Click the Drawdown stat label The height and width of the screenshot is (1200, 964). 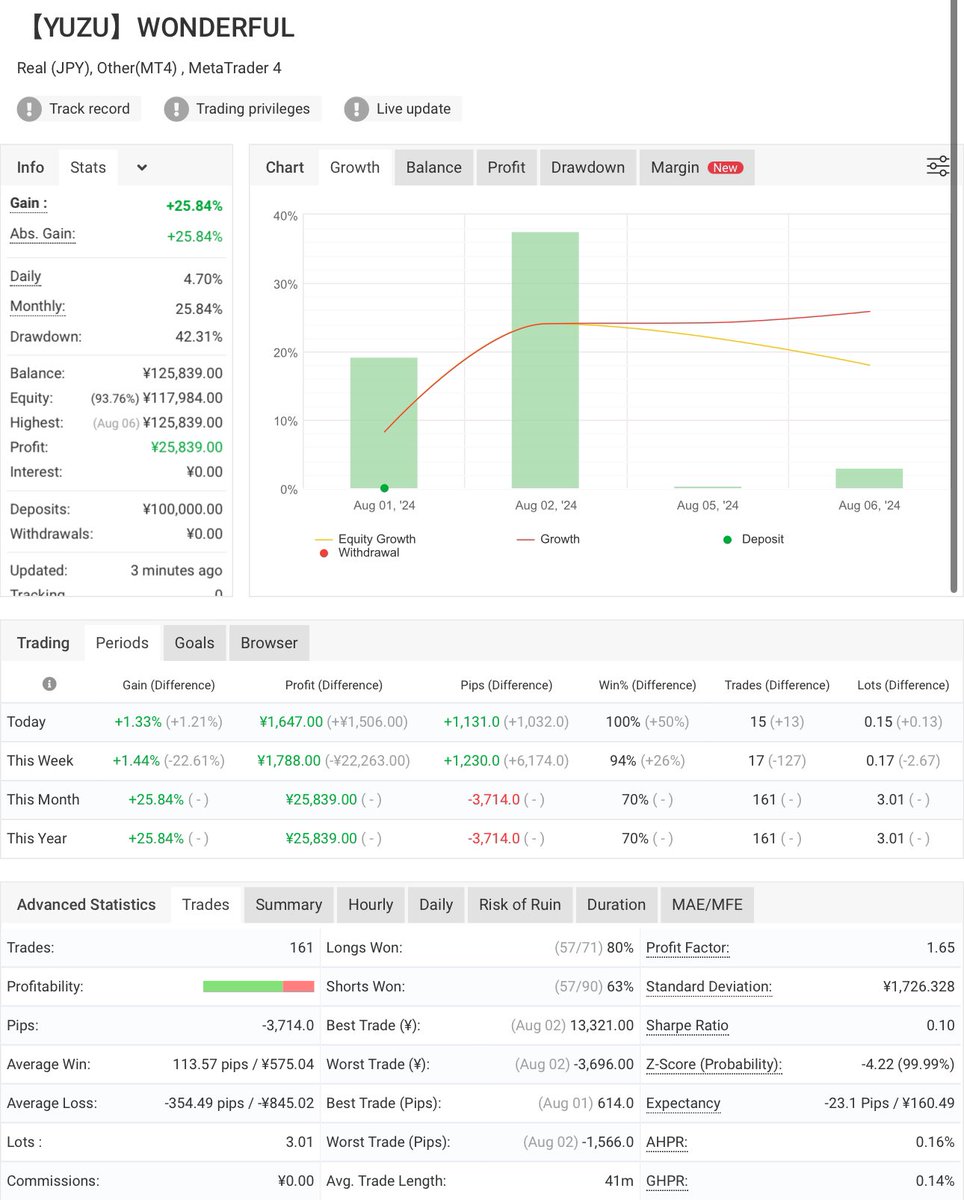[46, 337]
